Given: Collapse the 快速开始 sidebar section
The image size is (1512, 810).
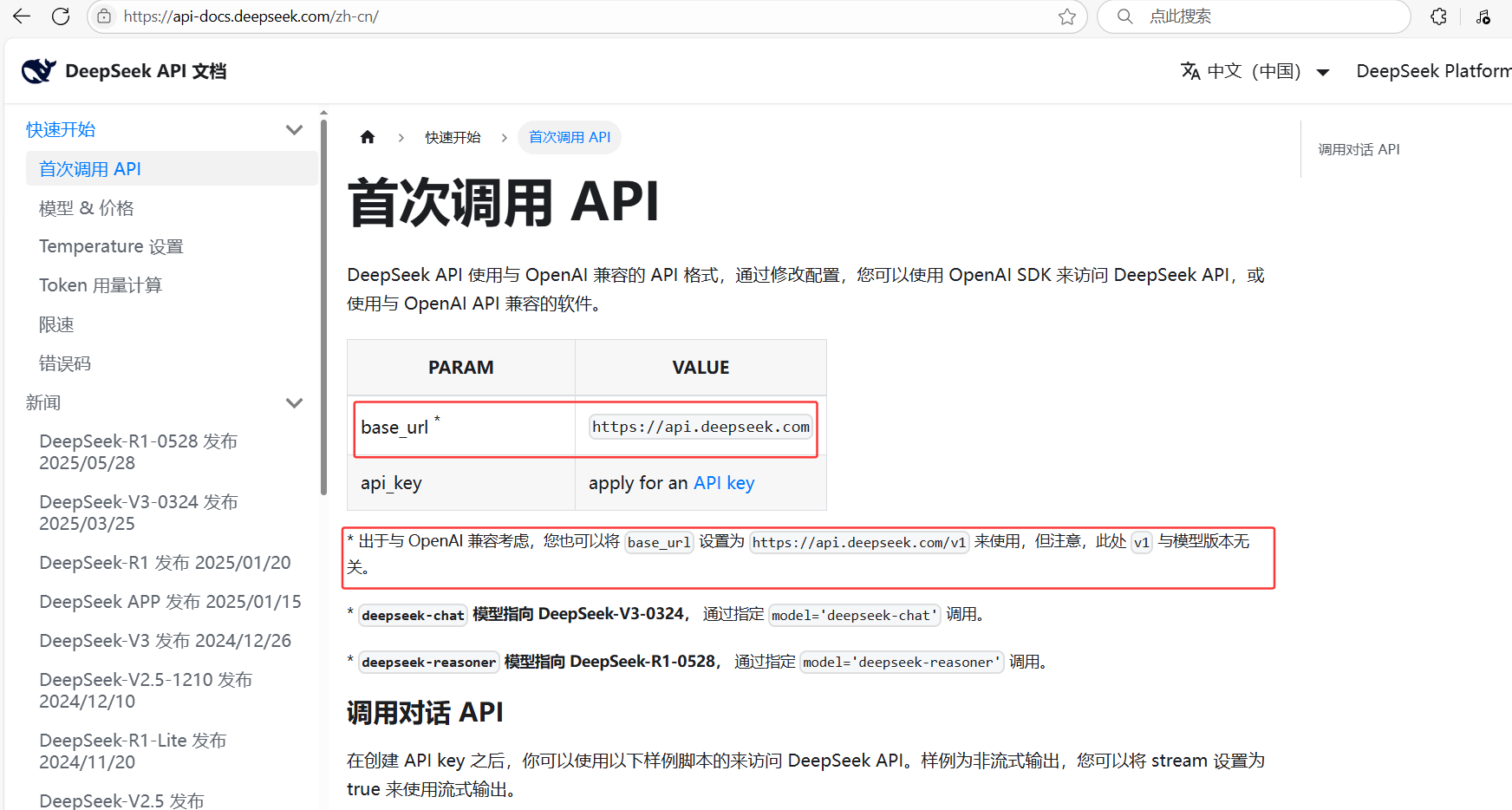Looking at the screenshot, I should click(294, 130).
